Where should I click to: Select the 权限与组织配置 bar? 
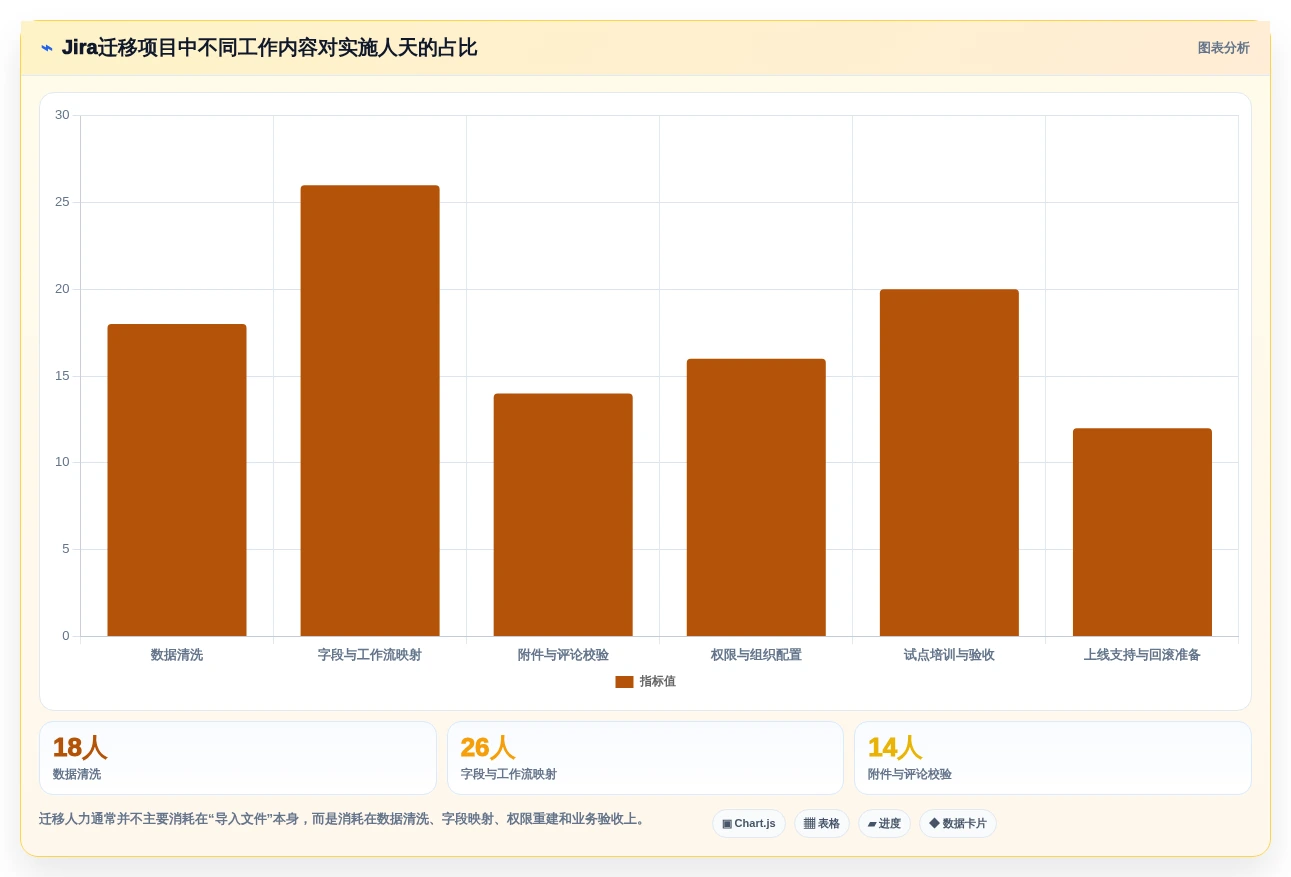pos(756,498)
